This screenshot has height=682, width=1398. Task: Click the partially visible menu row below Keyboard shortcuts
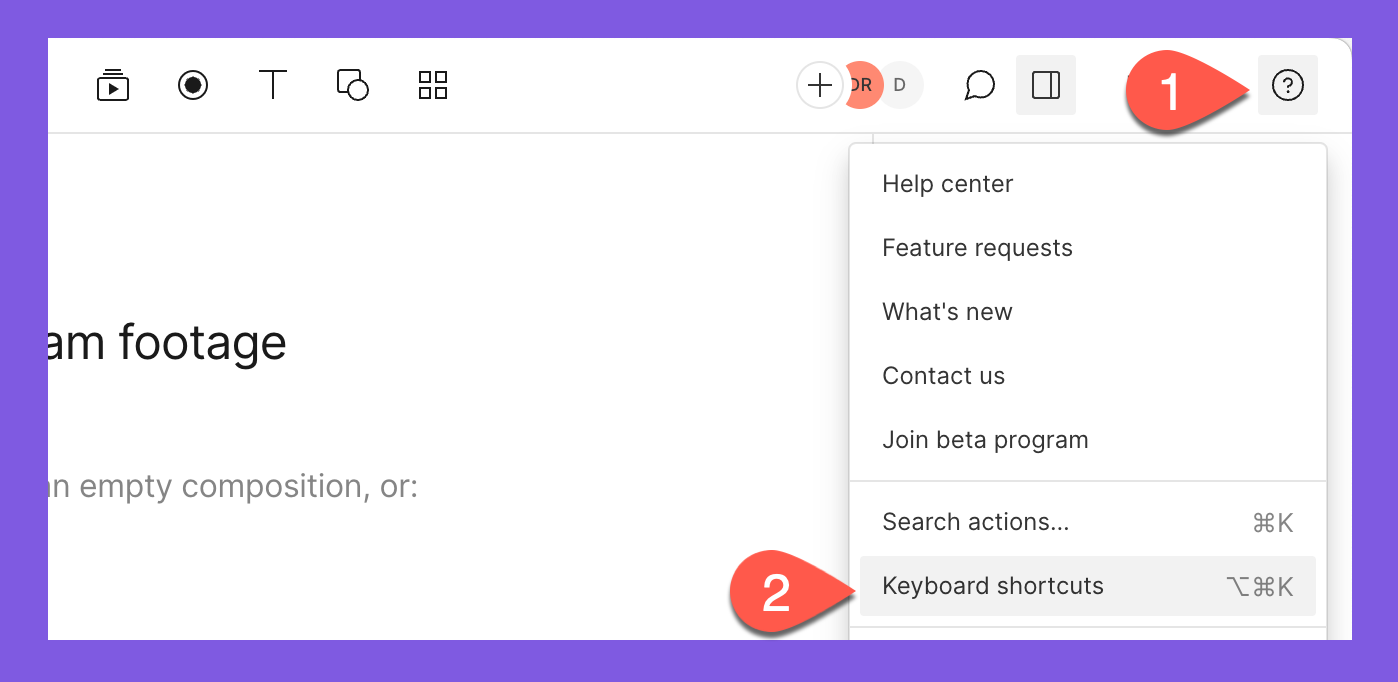(1088, 635)
